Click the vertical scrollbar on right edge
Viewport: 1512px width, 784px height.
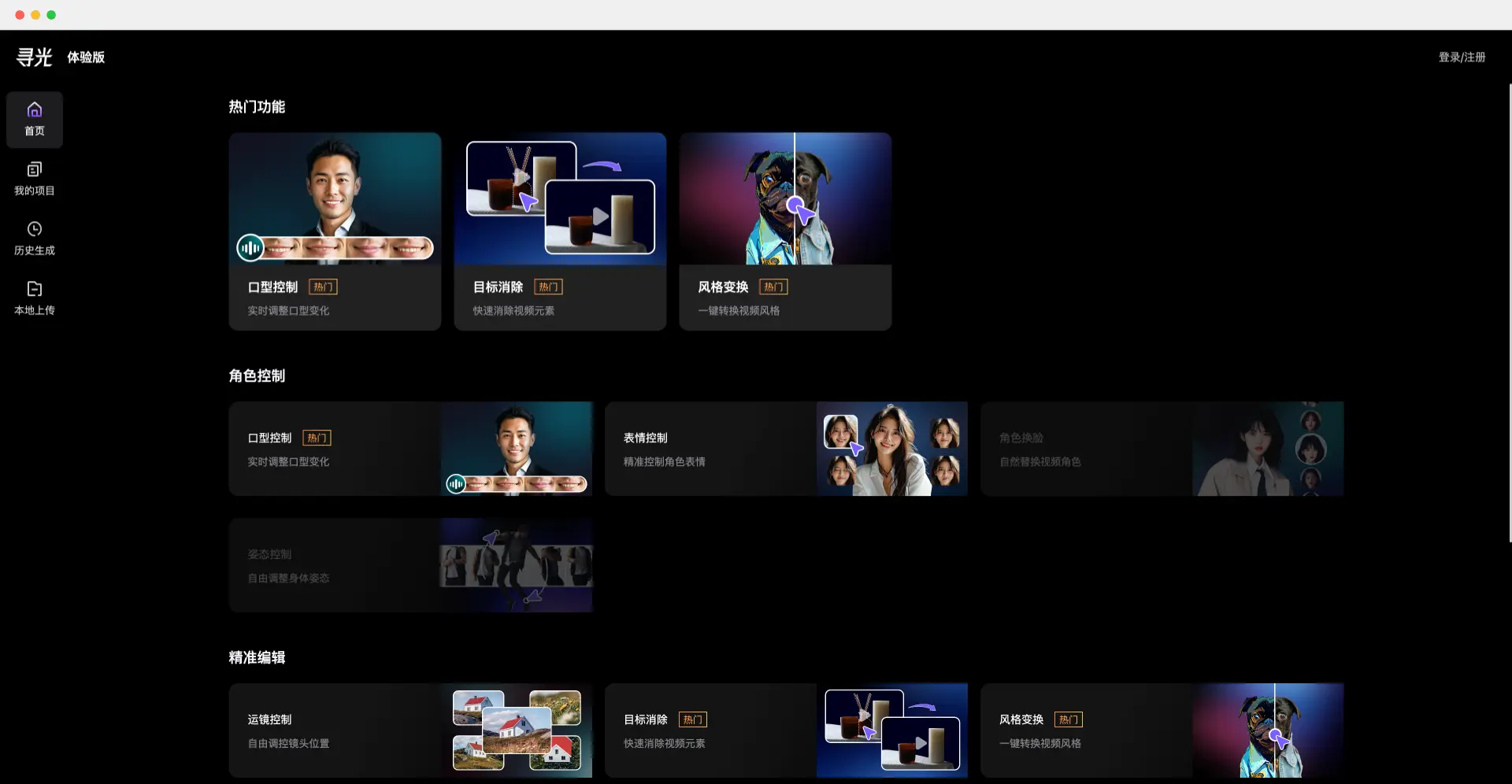coord(1510,313)
